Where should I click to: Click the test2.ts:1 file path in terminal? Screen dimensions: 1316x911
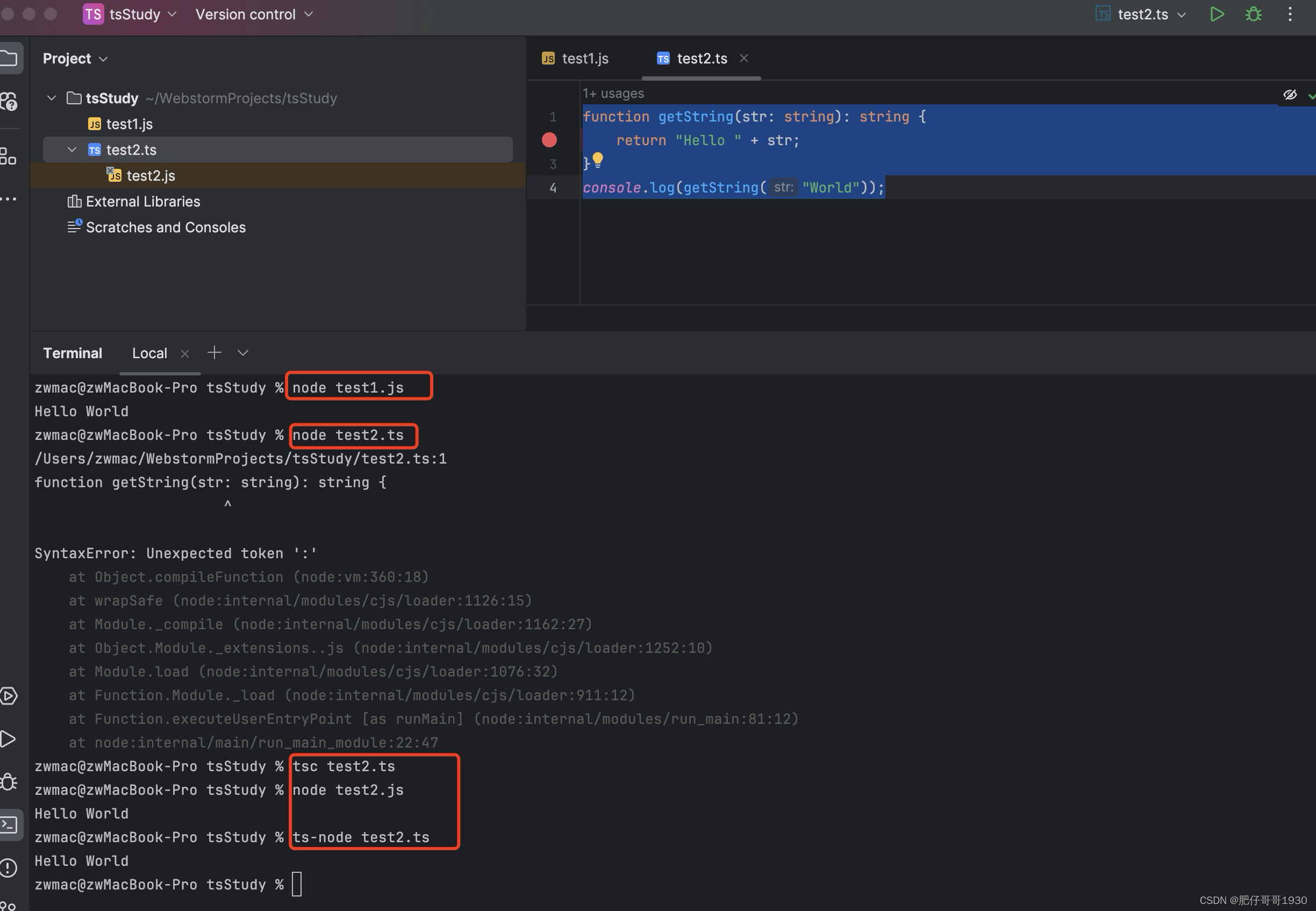[240, 458]
